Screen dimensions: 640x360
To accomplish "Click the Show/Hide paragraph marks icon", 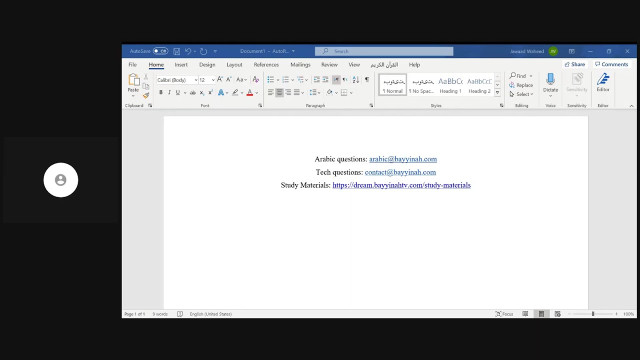I will coord(367,80).
